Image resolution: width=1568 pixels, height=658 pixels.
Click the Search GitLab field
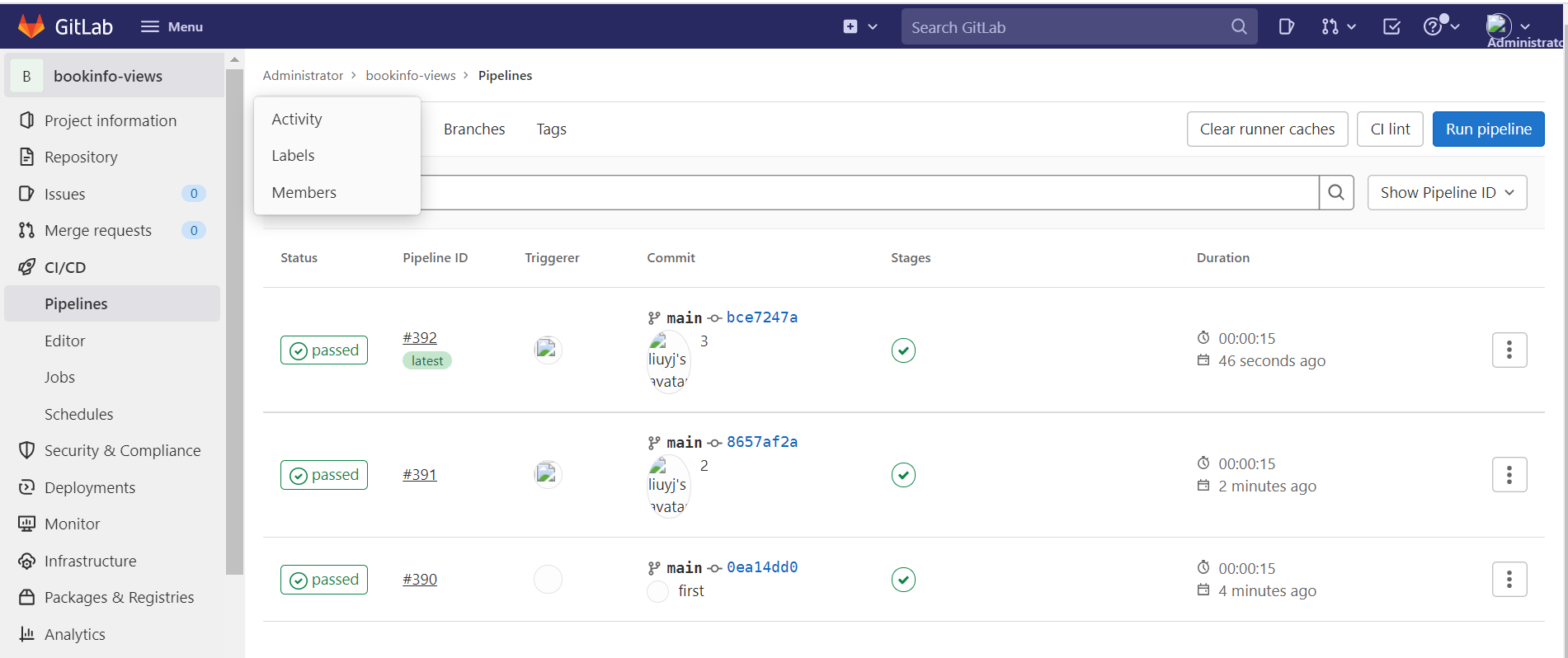(x=1079, y=26)
